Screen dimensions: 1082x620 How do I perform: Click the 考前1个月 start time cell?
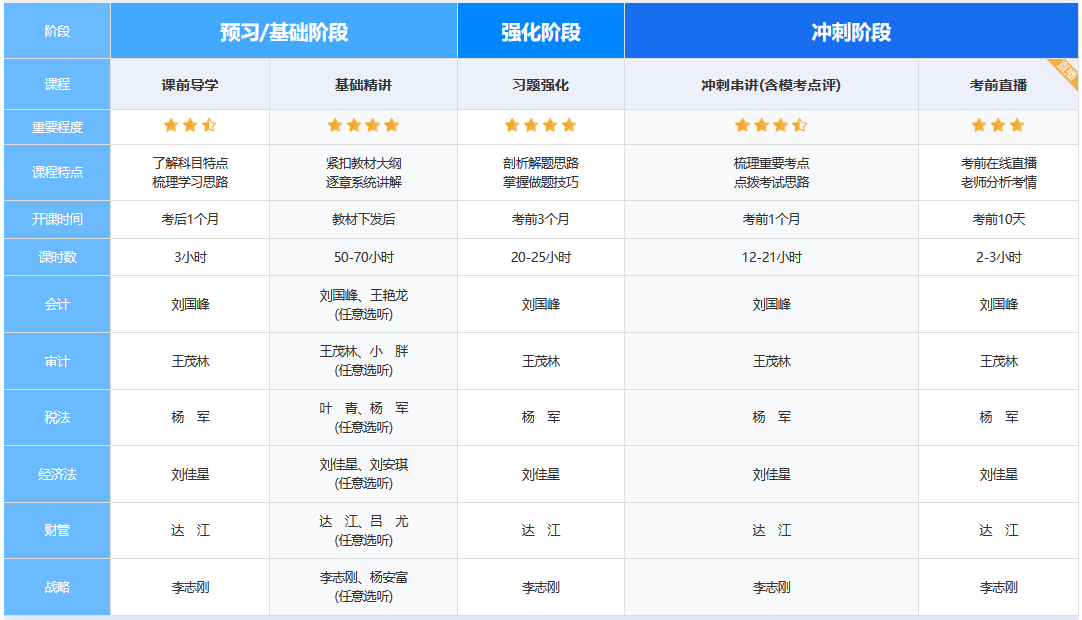click(771, 220)
